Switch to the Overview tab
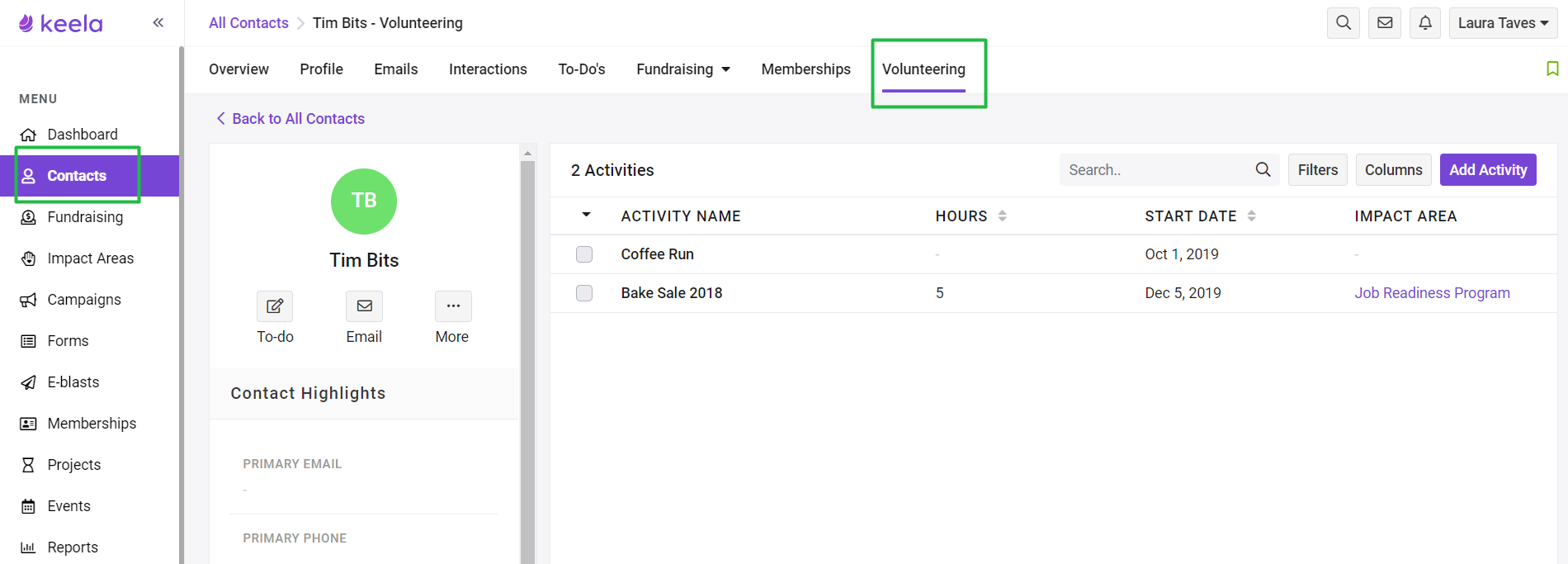Screen dimensions: 1568x564 click(239, 69)
